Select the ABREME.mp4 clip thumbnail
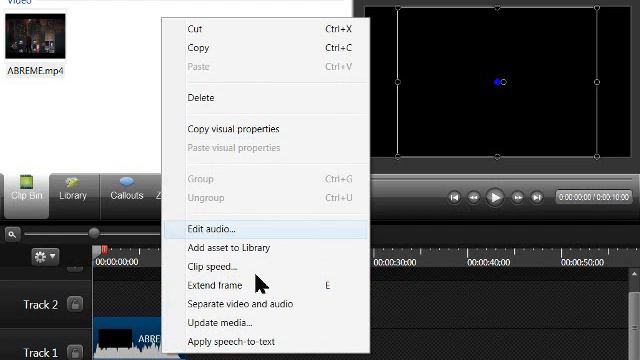 pyautogui.click(x=36, y=36)
